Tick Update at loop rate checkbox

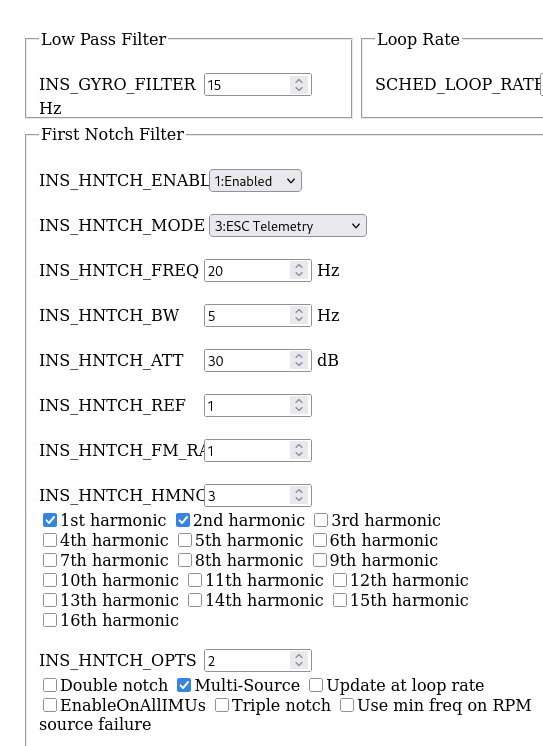click(316, 685)
